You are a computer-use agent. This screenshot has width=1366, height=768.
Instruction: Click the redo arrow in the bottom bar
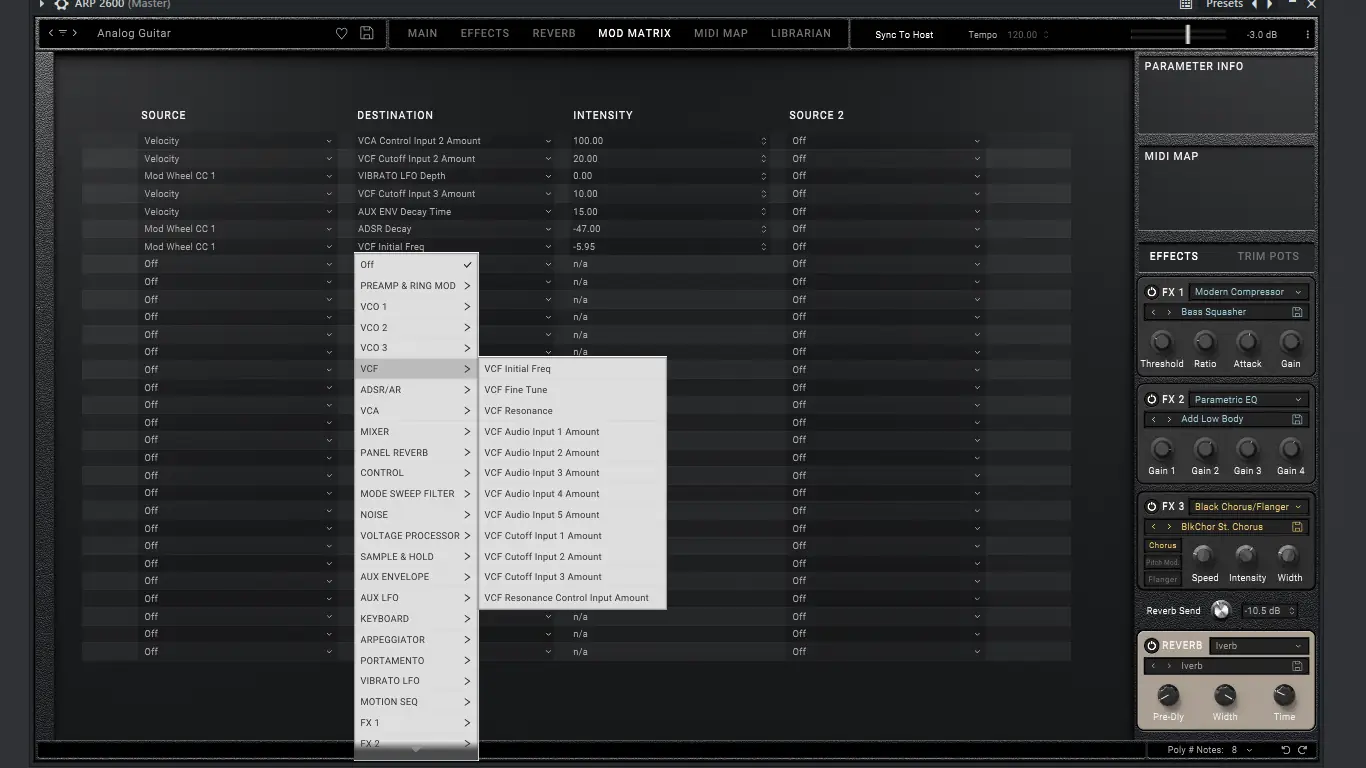click(1302, 750)
